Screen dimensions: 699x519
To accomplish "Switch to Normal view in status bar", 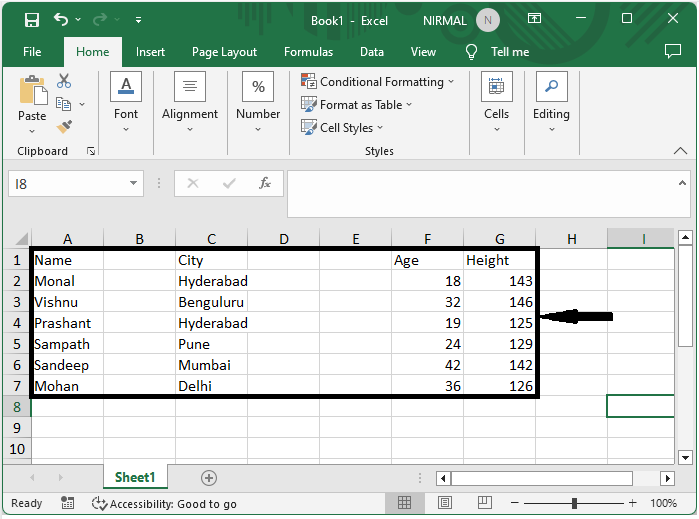I will [405, 503].
